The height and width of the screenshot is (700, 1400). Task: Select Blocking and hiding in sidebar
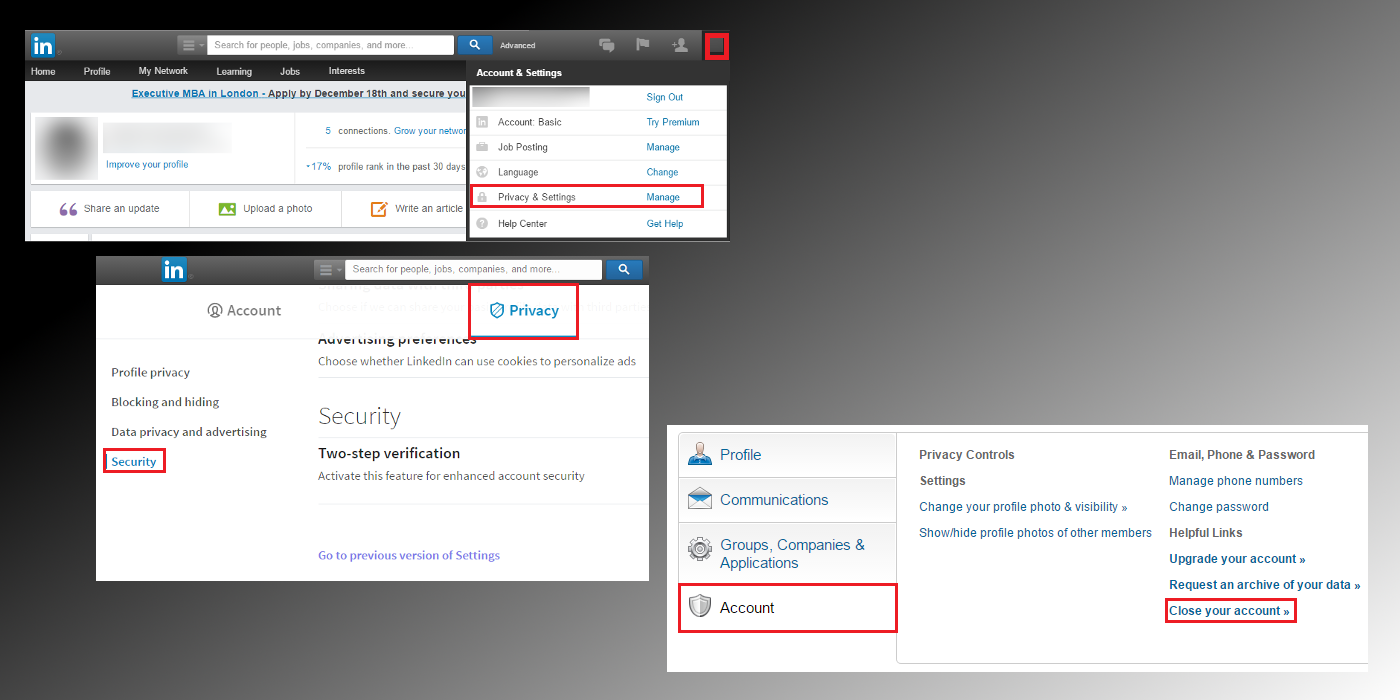tap(165, 402)
